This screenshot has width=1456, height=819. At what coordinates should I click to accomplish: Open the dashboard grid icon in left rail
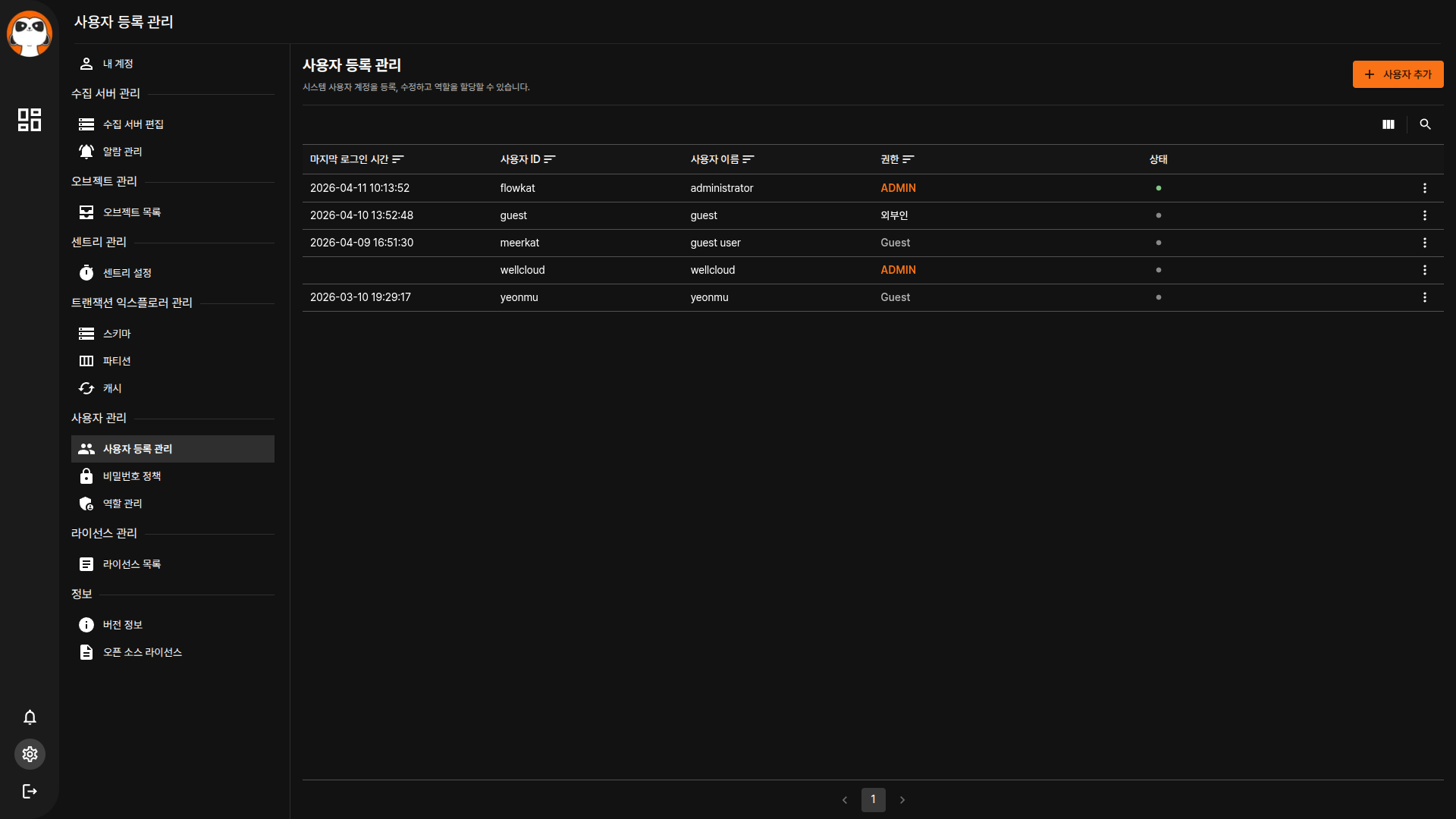tap(30, 120)
